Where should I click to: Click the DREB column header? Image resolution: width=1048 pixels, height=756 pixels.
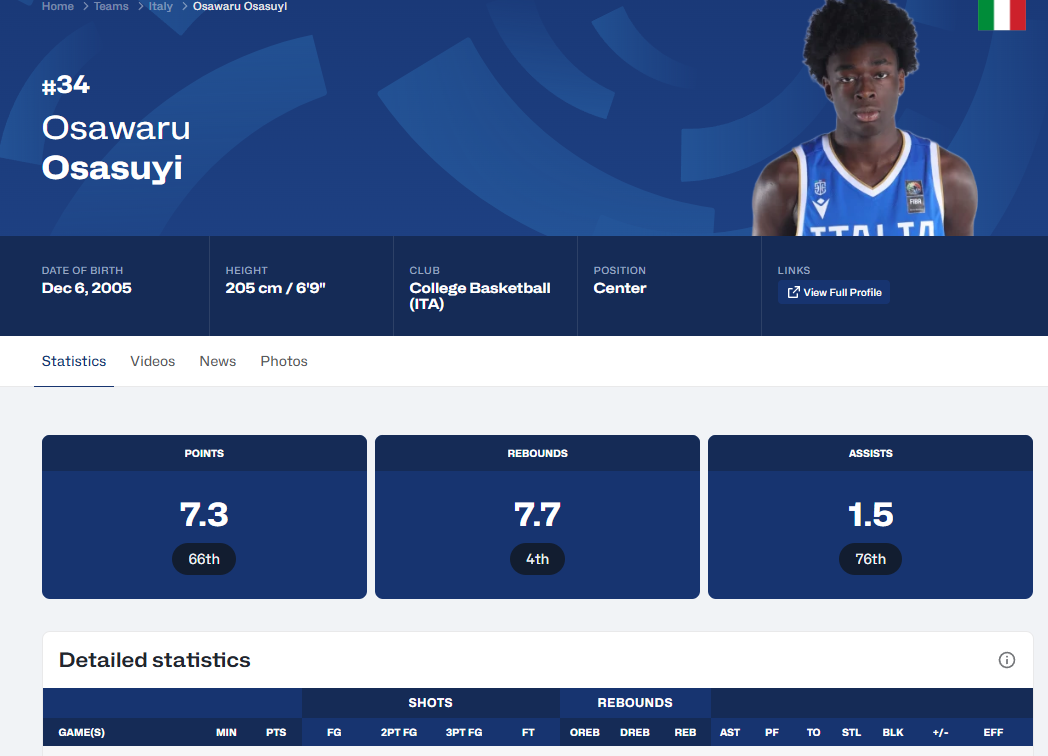[x=635, y=732]
